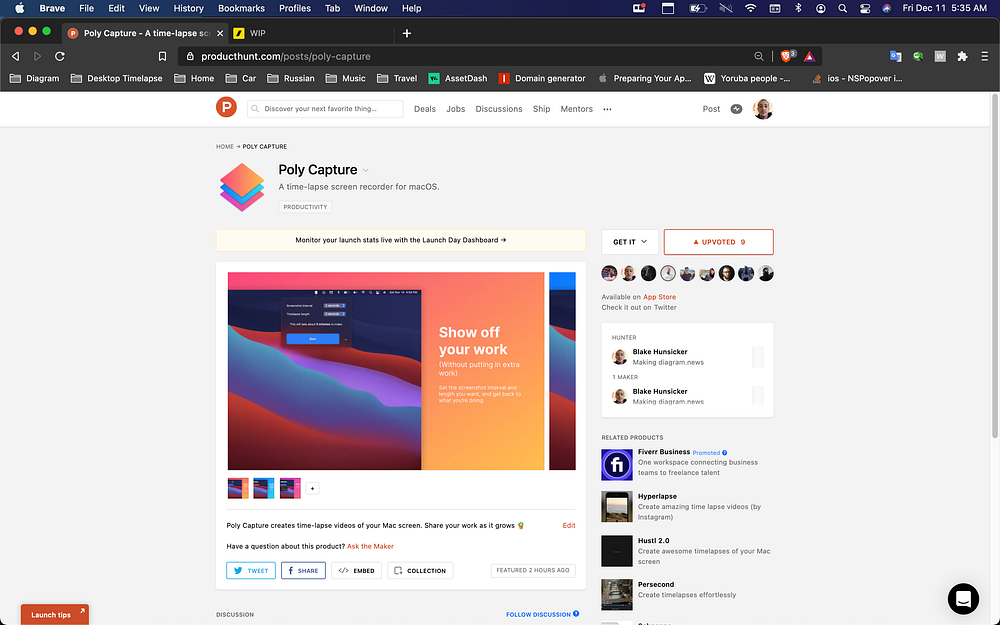Close the Poly Capture tab
Image resolution: width=1000 pixels, height=625 pixels.
coord(220,33)
